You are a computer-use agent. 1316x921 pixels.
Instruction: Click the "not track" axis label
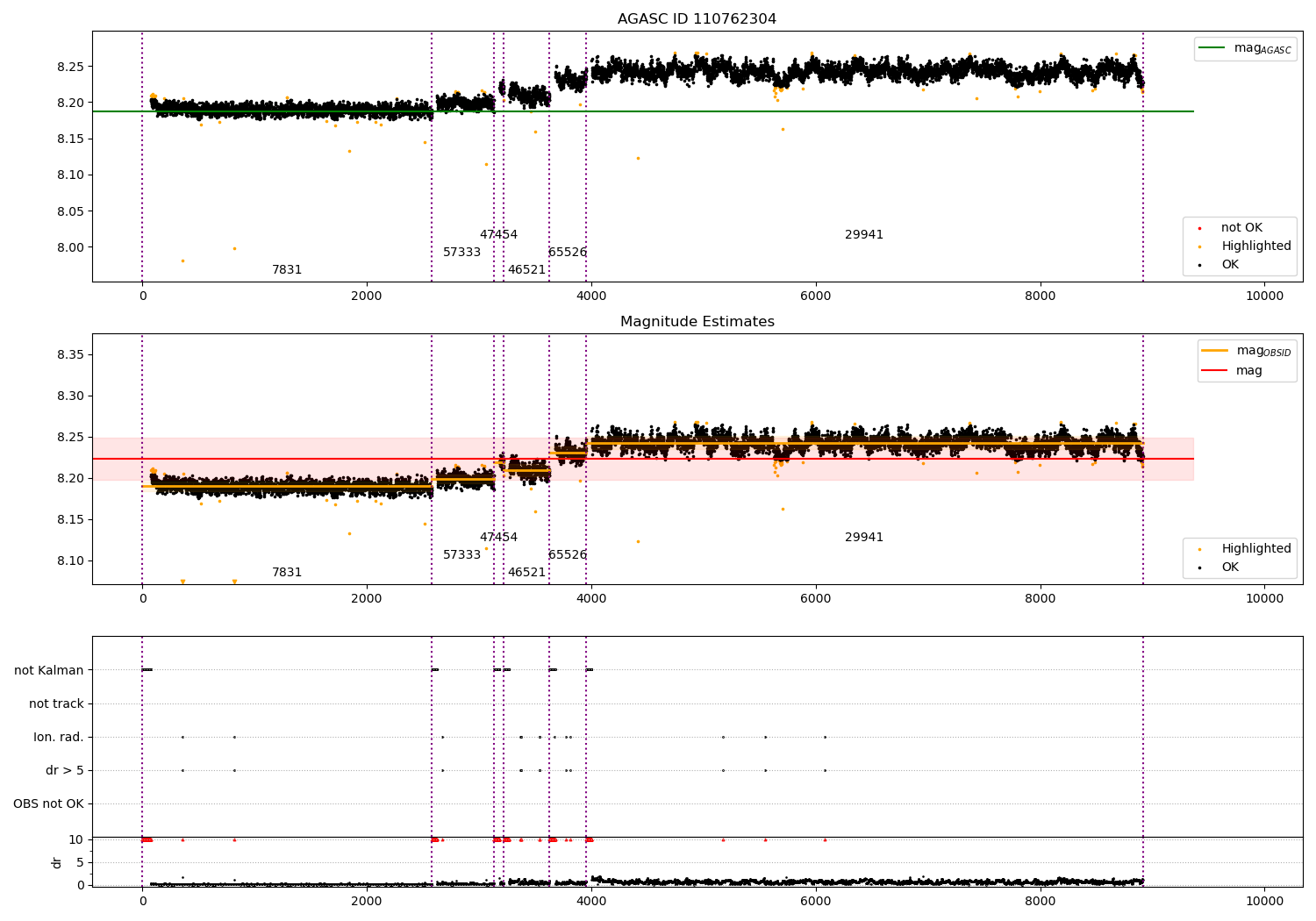click(x=56, y=703)
